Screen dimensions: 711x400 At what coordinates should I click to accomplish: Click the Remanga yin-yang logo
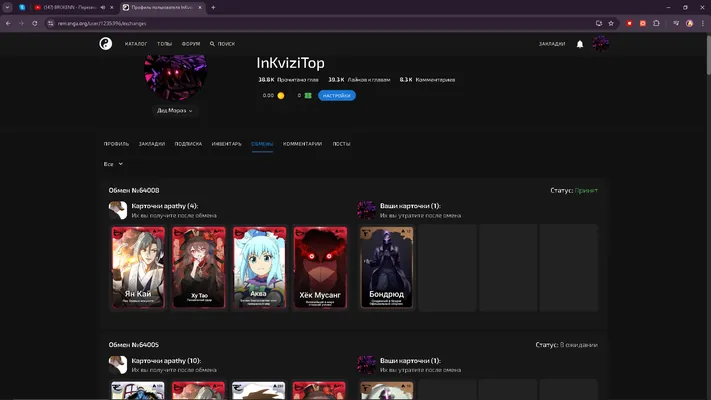(106, 44)
